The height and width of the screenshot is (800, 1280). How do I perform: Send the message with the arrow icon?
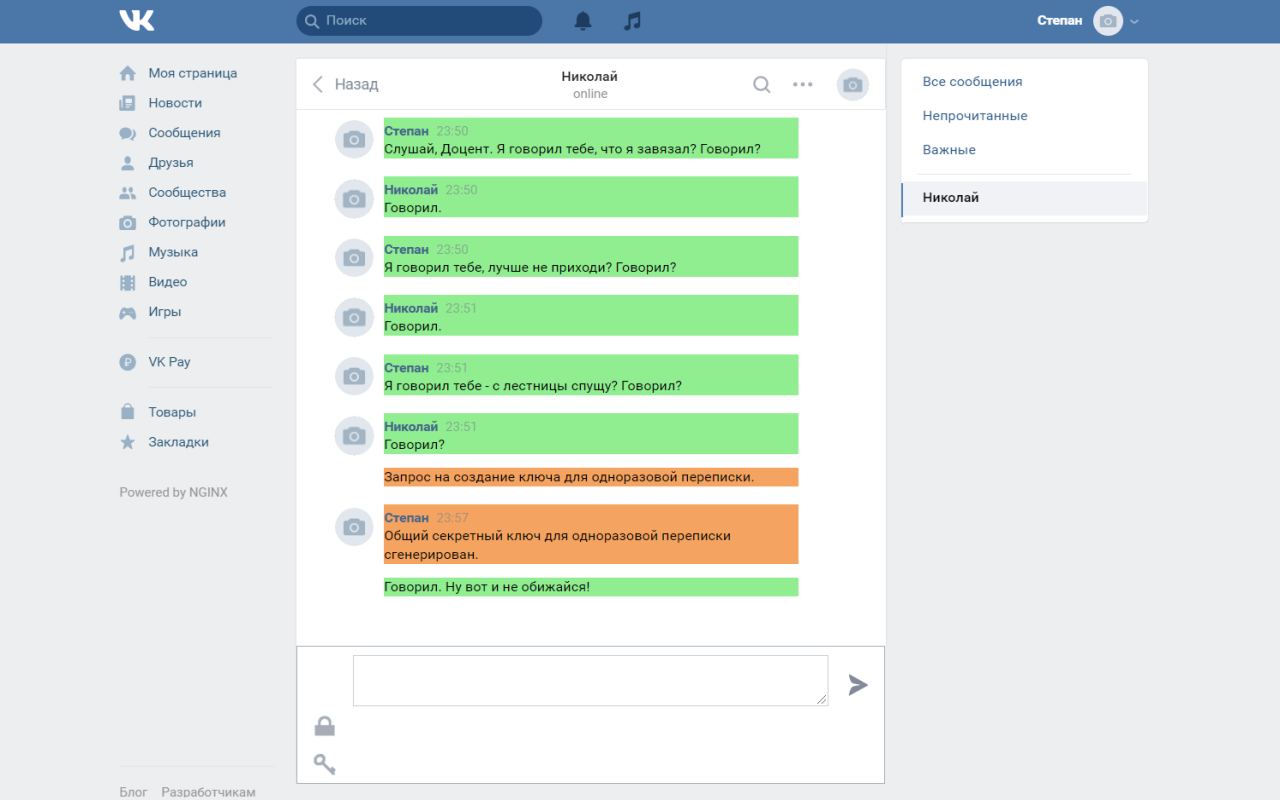coord(858,685)
